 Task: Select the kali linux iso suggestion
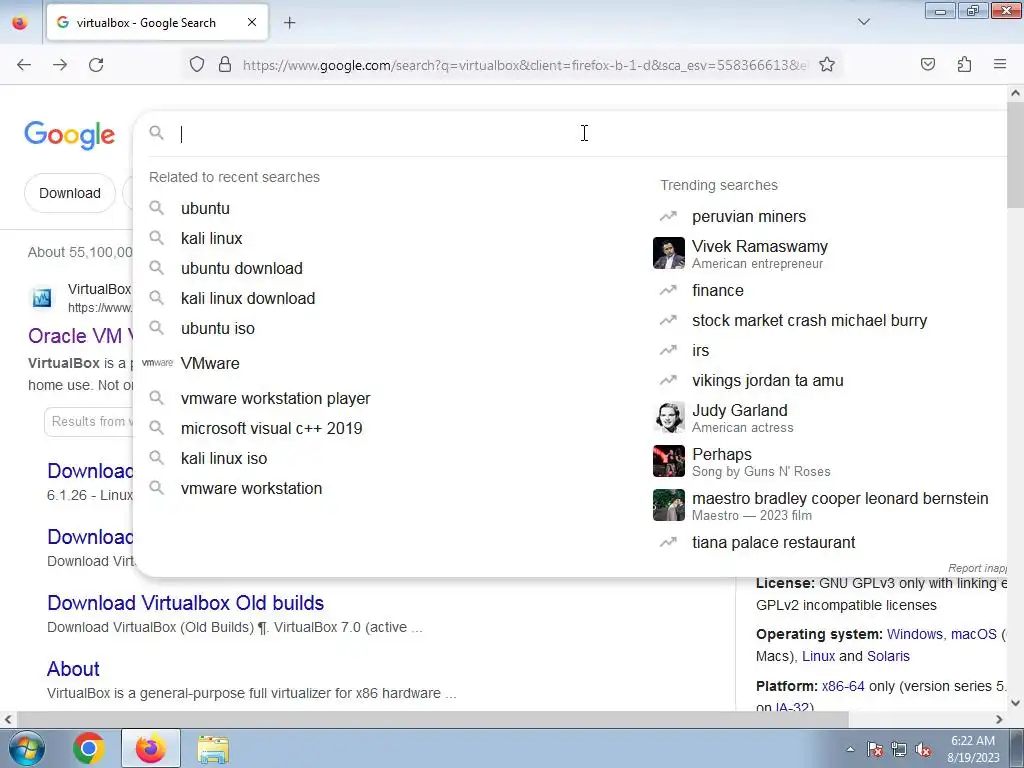click(223, 458)
